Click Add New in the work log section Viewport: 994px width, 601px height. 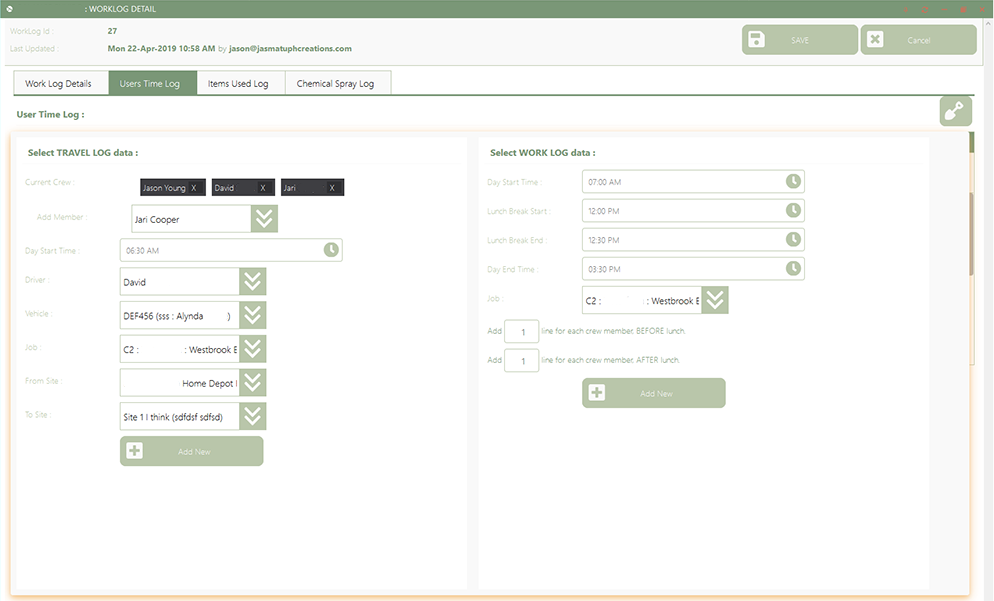(654, 393)
